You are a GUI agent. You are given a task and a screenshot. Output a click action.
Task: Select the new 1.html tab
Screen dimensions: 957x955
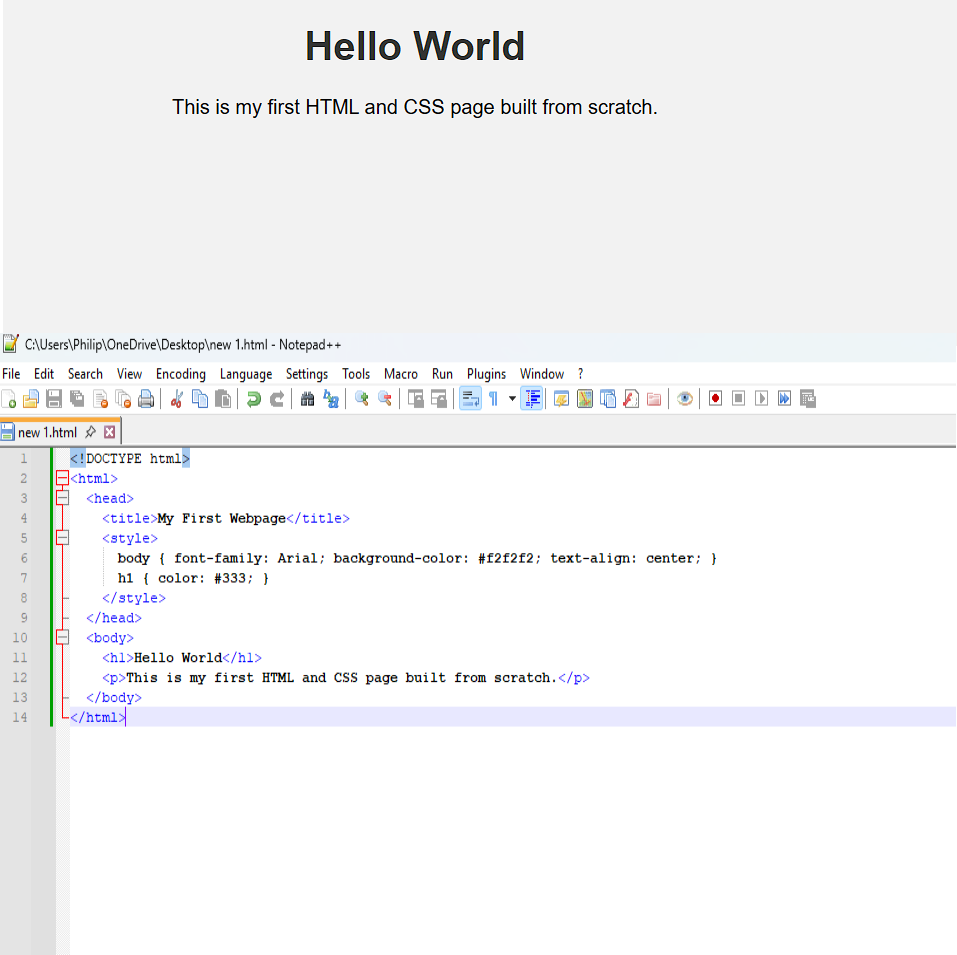pos(46,432)
